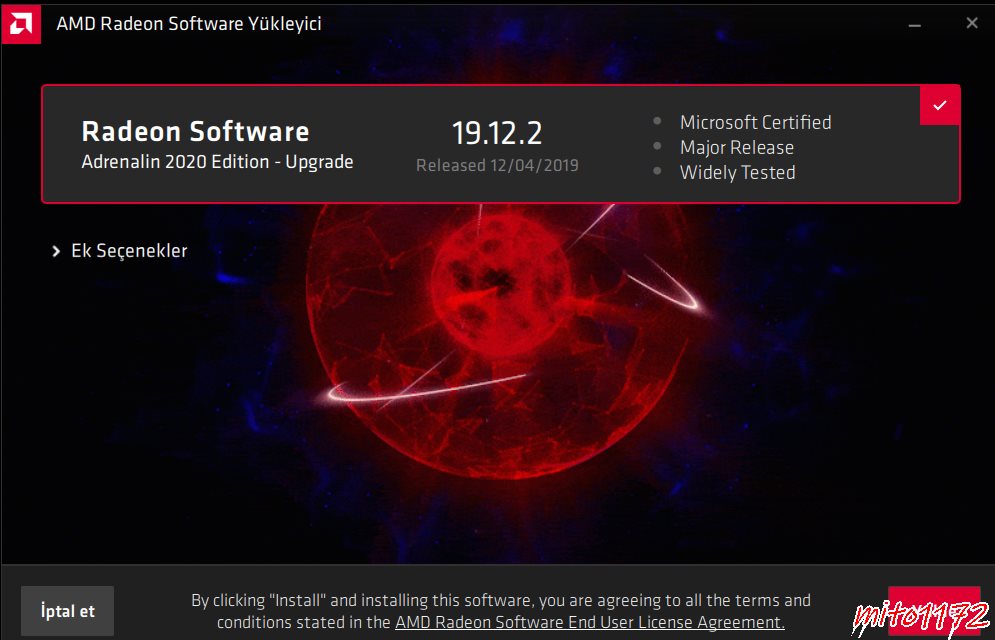Image resolution: width=995 pixels, height=640 pixels.
Task: Toggle the red checkmark on Radeon Software card
Action: tap(939, 105)
